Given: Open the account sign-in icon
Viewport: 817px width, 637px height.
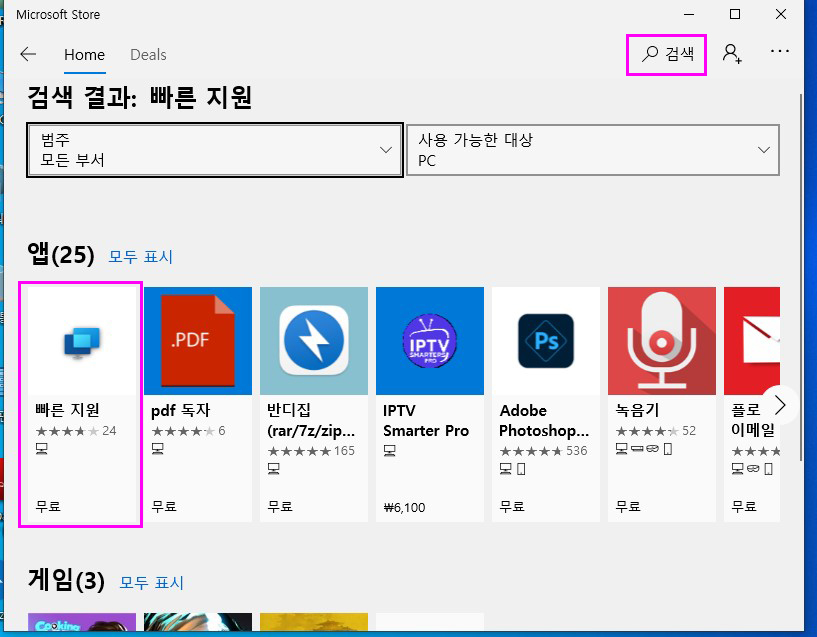Looking at the screenshot, I should point(732,54).
